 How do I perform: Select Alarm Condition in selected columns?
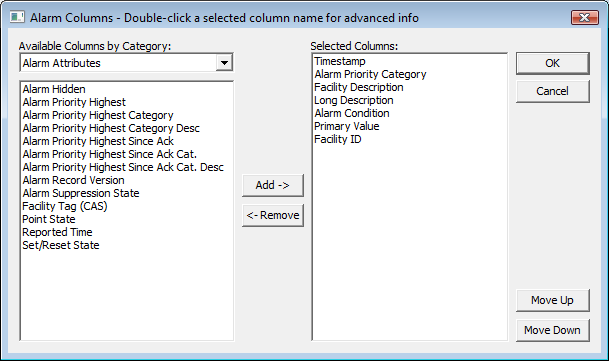point(352,113)
